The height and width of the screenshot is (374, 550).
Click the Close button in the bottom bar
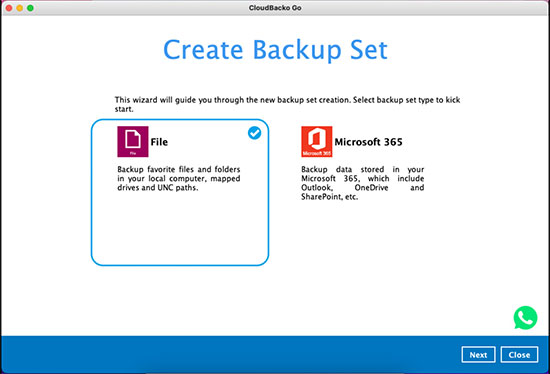(519, 355)
